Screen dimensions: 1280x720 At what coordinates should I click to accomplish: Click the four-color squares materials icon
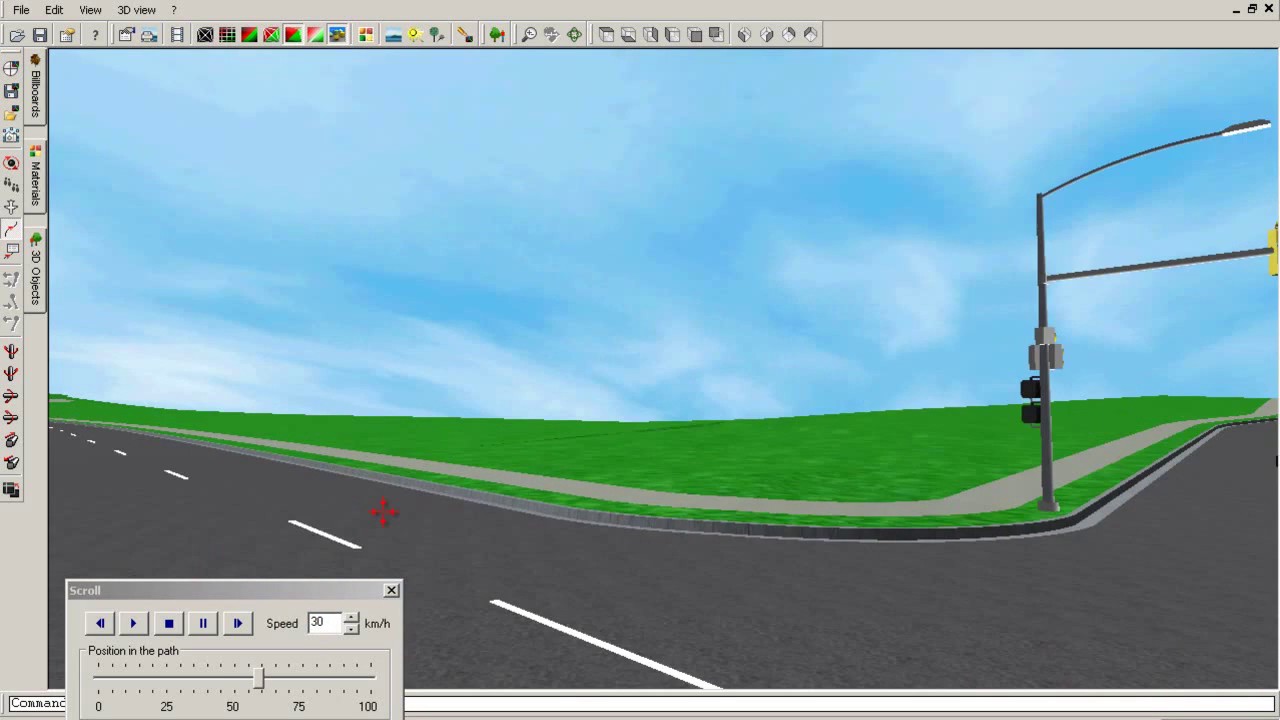(x=366, y=35)
